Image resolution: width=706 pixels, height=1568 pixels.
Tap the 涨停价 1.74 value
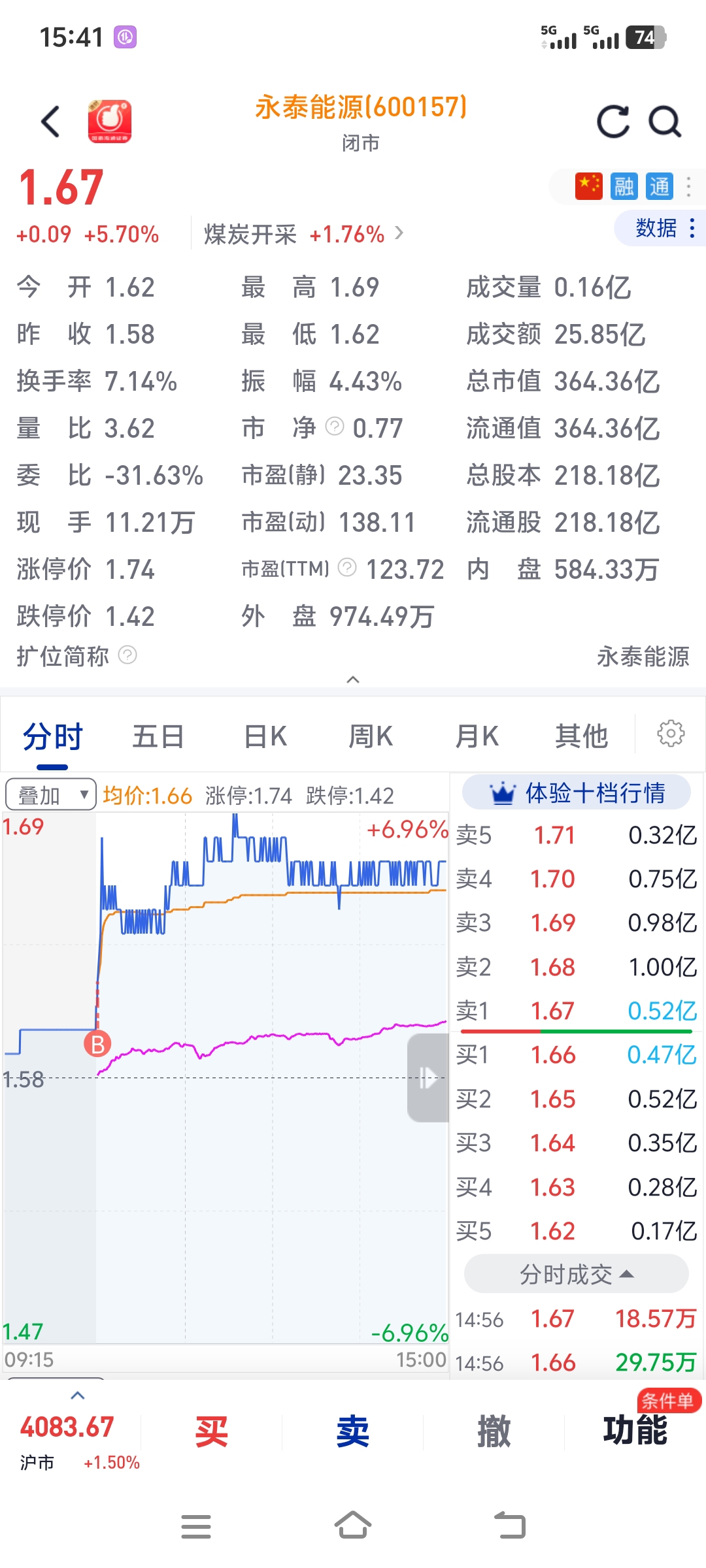coord(129,569)
